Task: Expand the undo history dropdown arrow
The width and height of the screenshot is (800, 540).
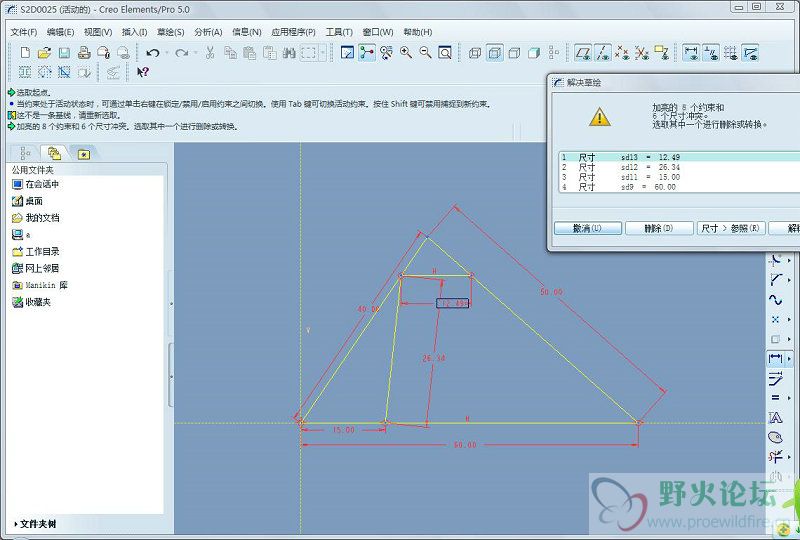Action: click(166, 53)
